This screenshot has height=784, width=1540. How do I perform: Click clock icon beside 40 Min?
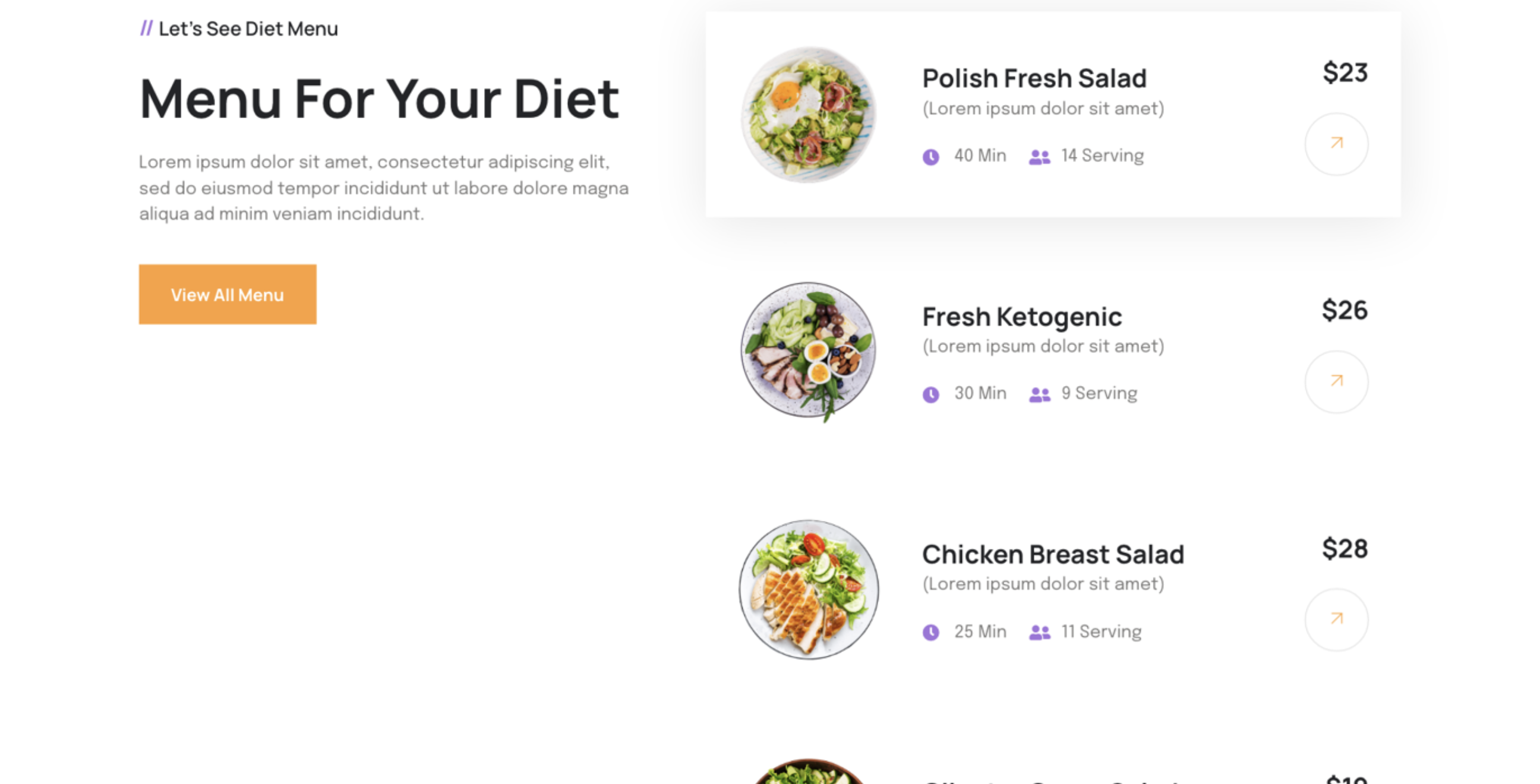coord(931,157)
